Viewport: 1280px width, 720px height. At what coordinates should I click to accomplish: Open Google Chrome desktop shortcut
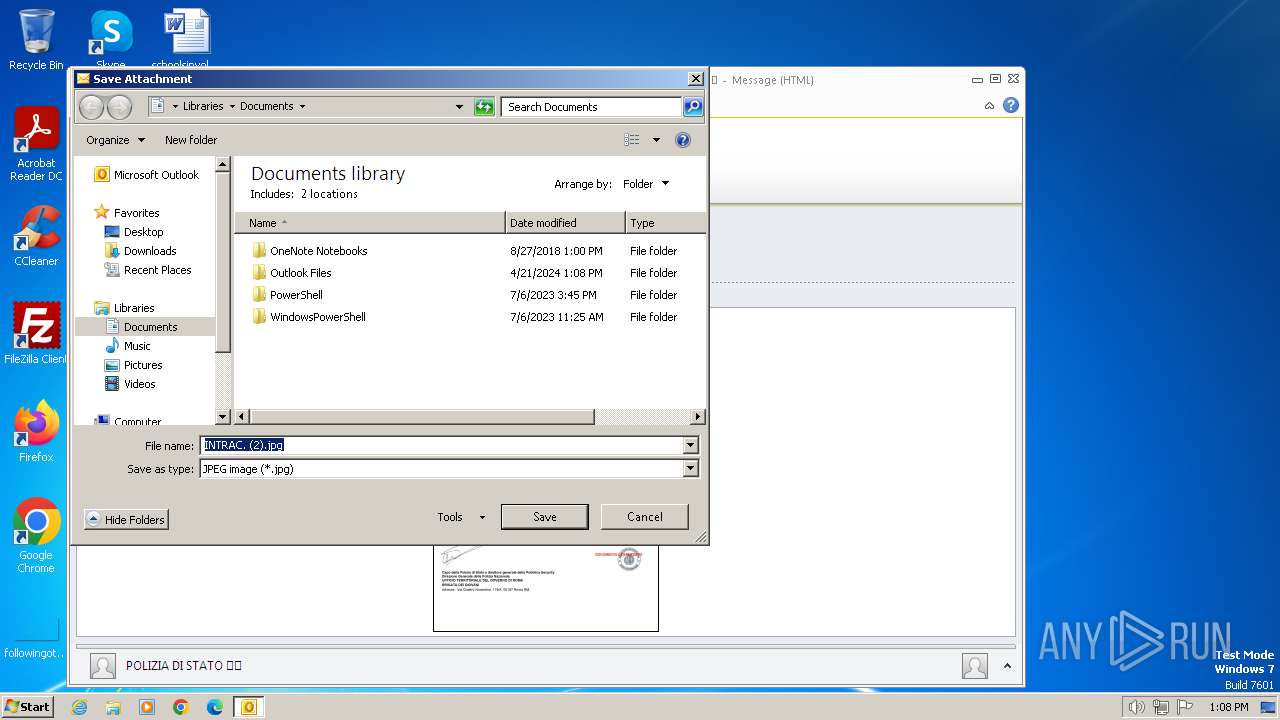(36, 536)
